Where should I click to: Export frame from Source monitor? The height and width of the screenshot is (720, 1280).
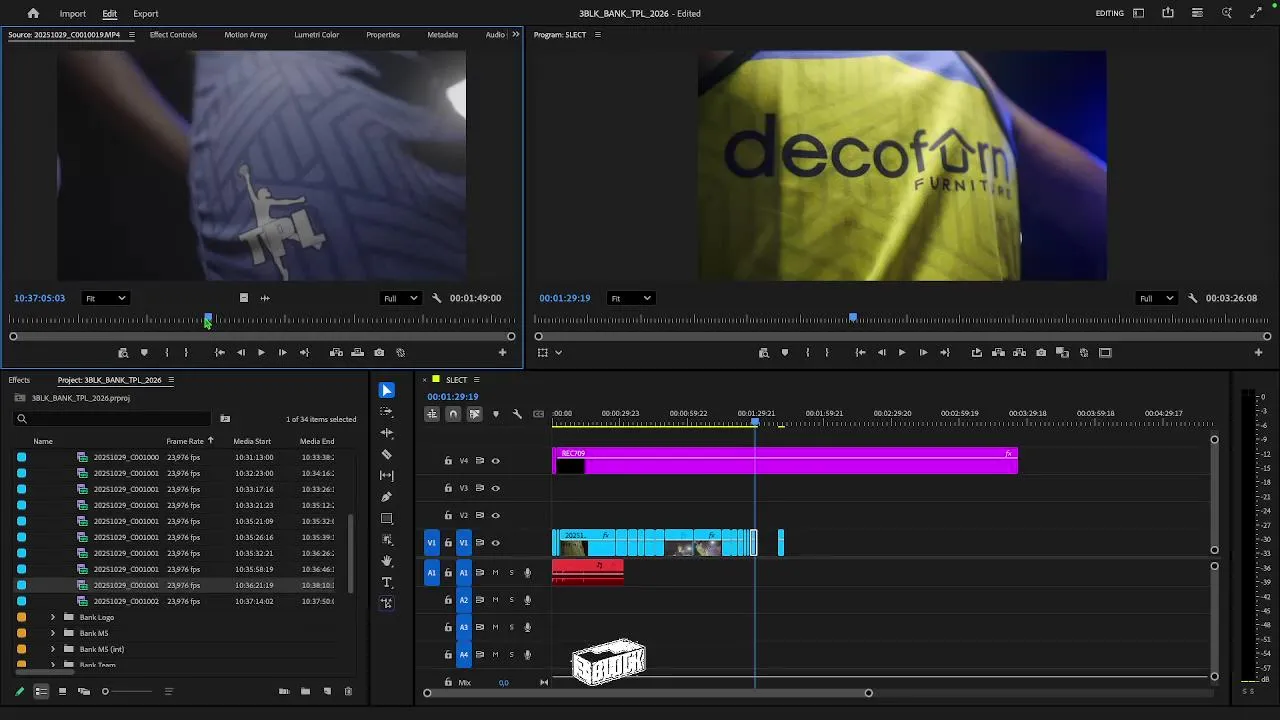(379, 352)
